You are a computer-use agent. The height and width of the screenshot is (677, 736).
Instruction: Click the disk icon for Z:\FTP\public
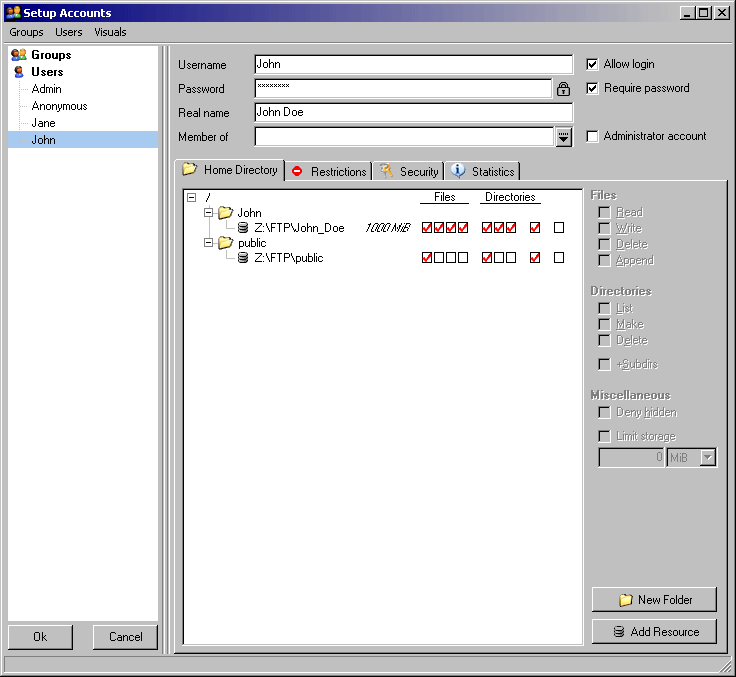click(x=243, y=258)
